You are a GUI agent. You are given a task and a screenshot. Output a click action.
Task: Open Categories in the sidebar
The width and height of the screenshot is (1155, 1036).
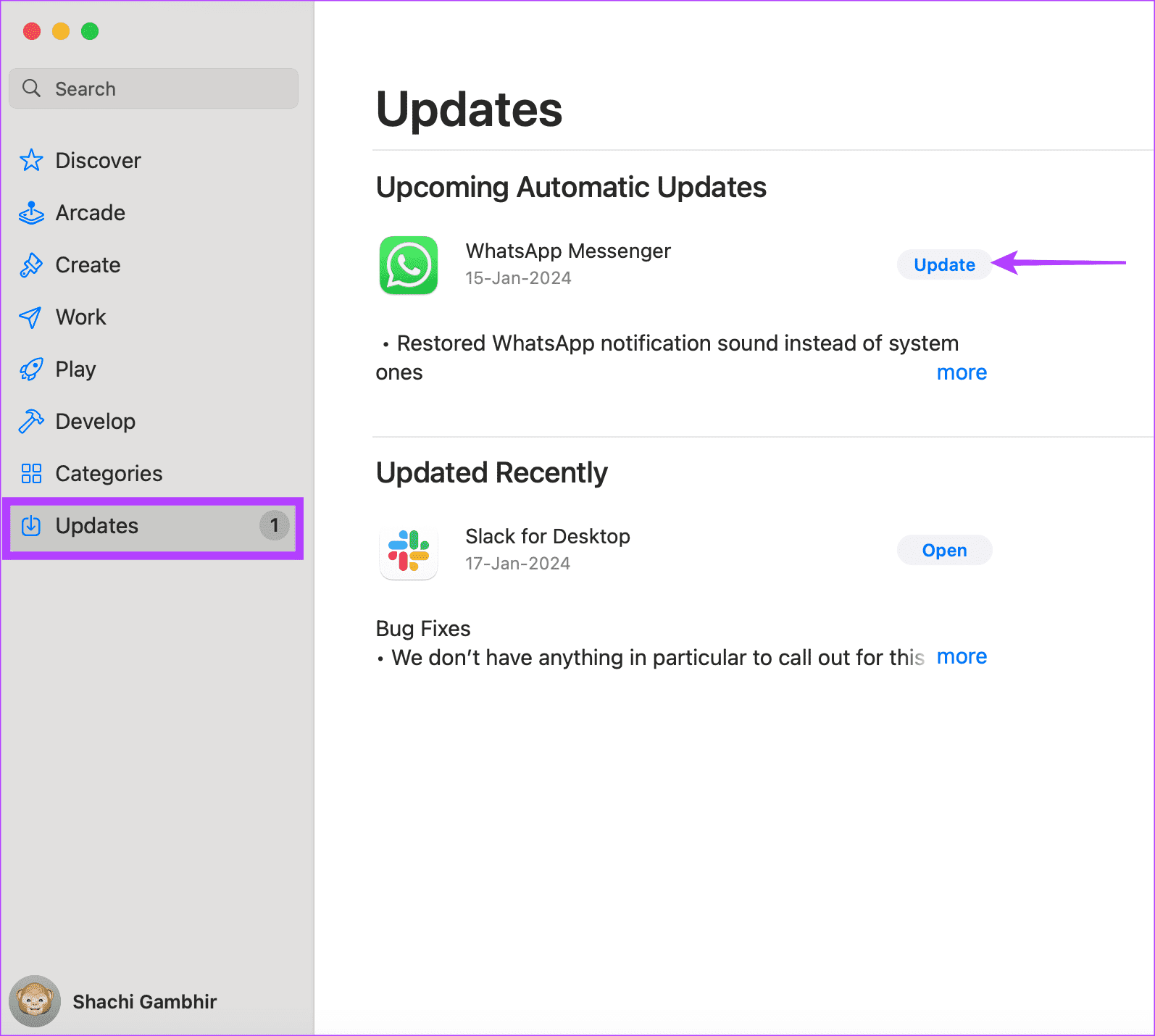(109, 474)
